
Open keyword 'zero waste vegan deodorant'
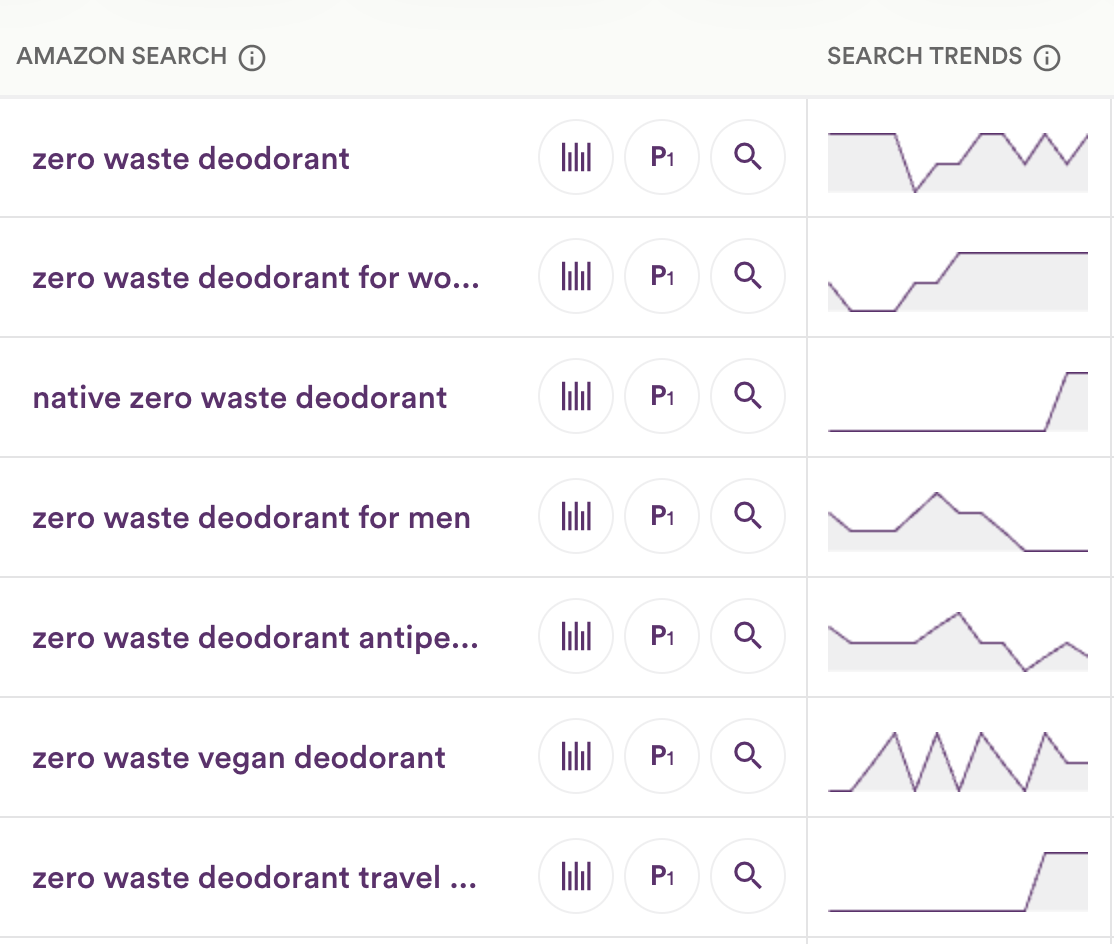tap(239, 758)
